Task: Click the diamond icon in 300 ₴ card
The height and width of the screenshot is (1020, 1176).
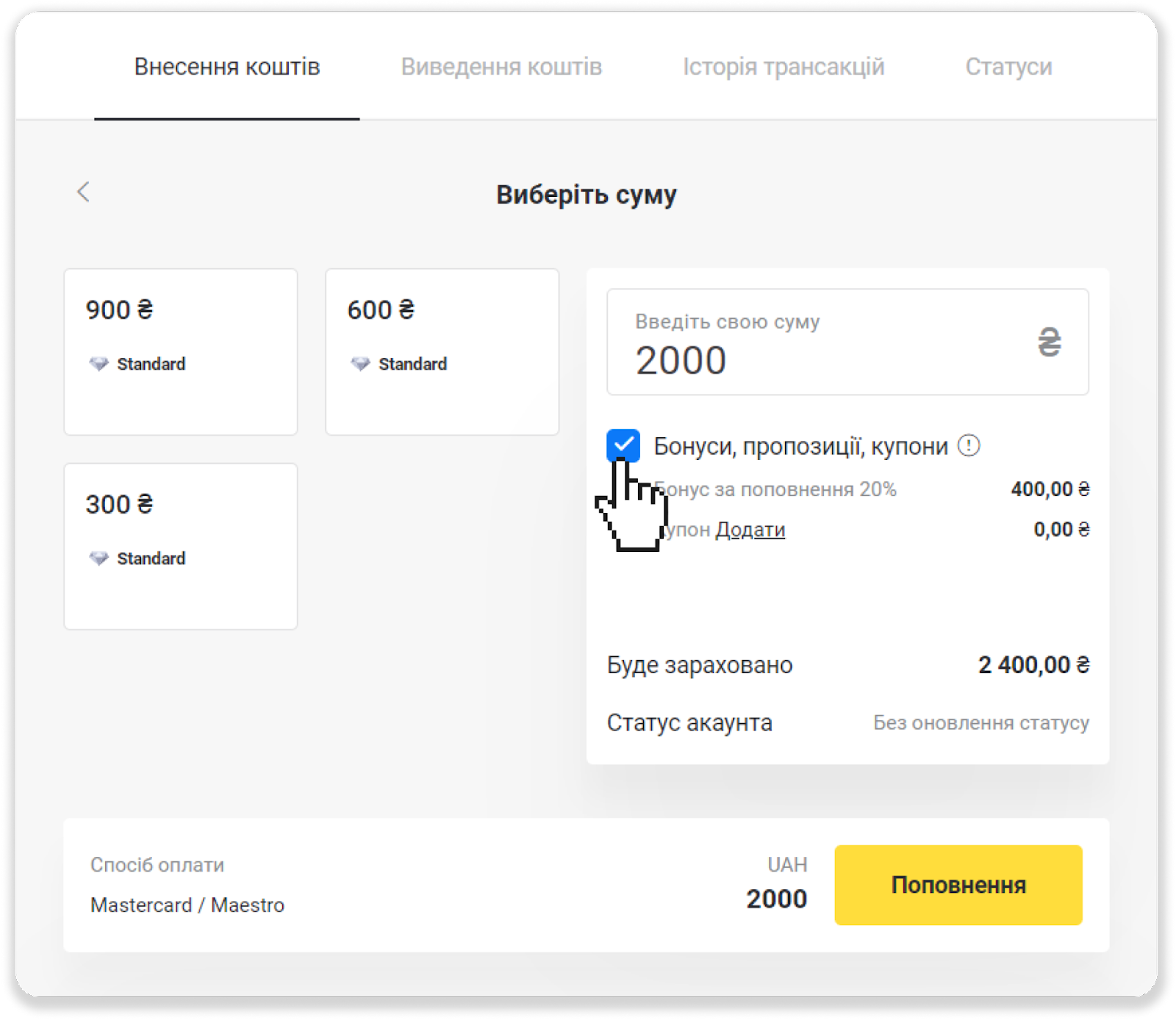Action: click(x=98, y=559)
